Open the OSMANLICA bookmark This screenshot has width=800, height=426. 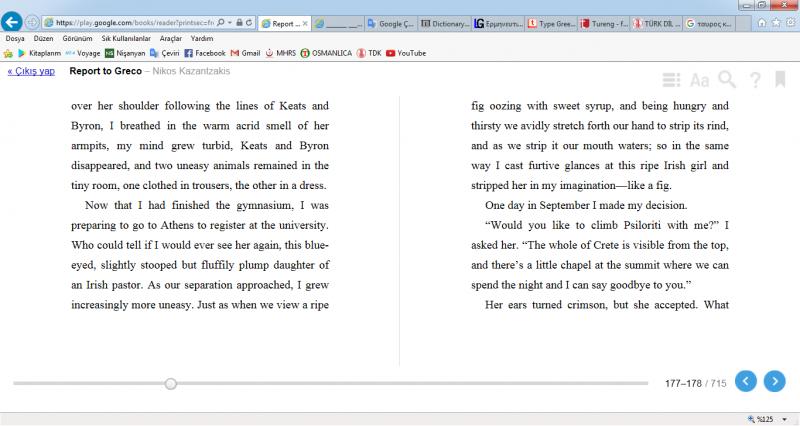[326, 53]
